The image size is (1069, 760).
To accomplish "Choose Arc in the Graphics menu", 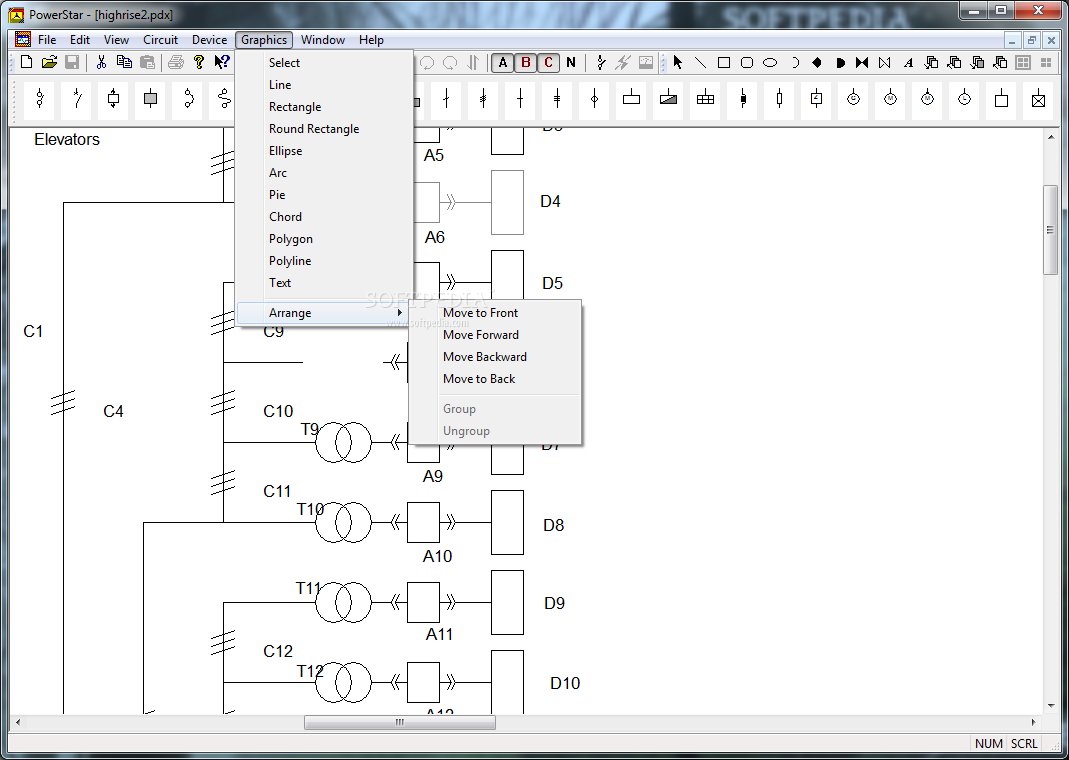I will click(325, 173).
